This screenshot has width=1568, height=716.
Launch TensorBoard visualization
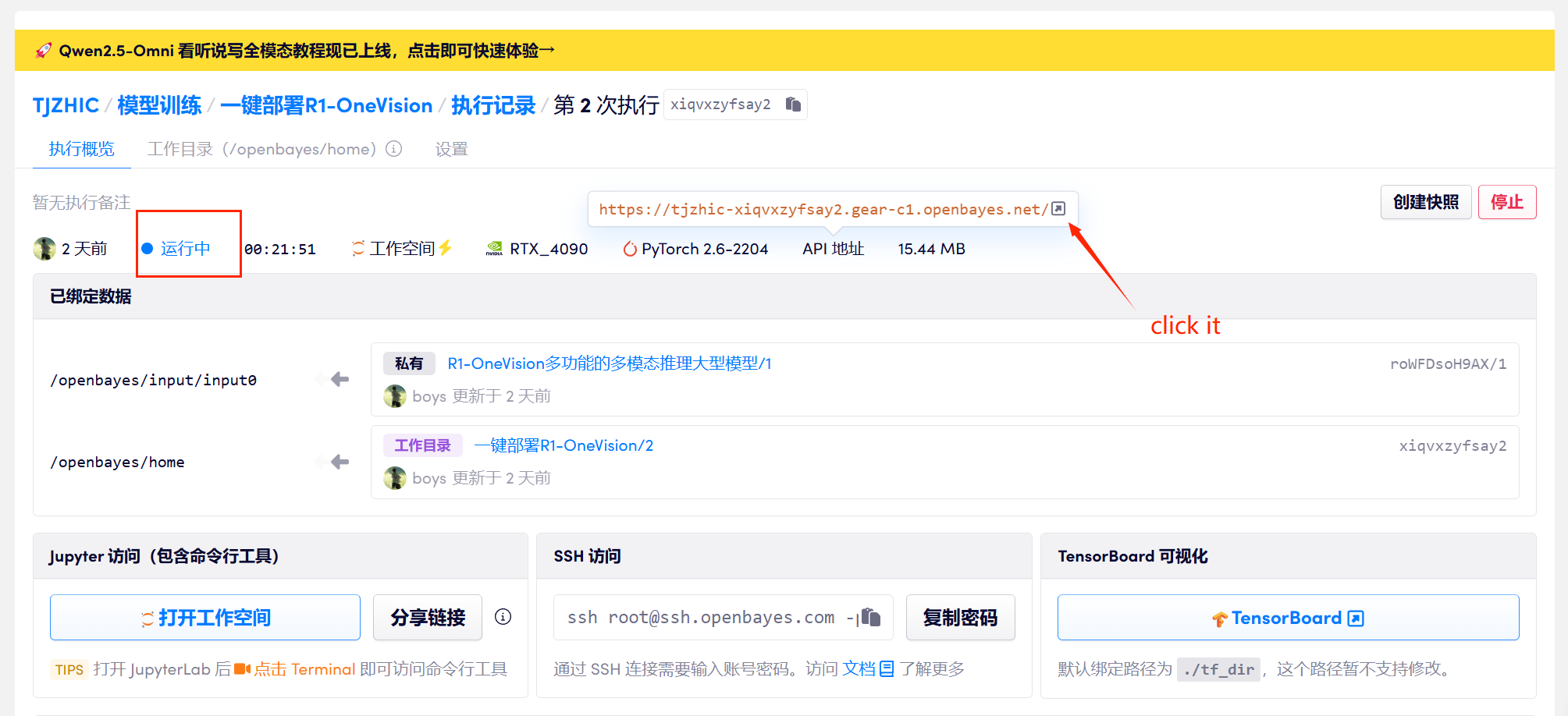(x=1288, y=618)
